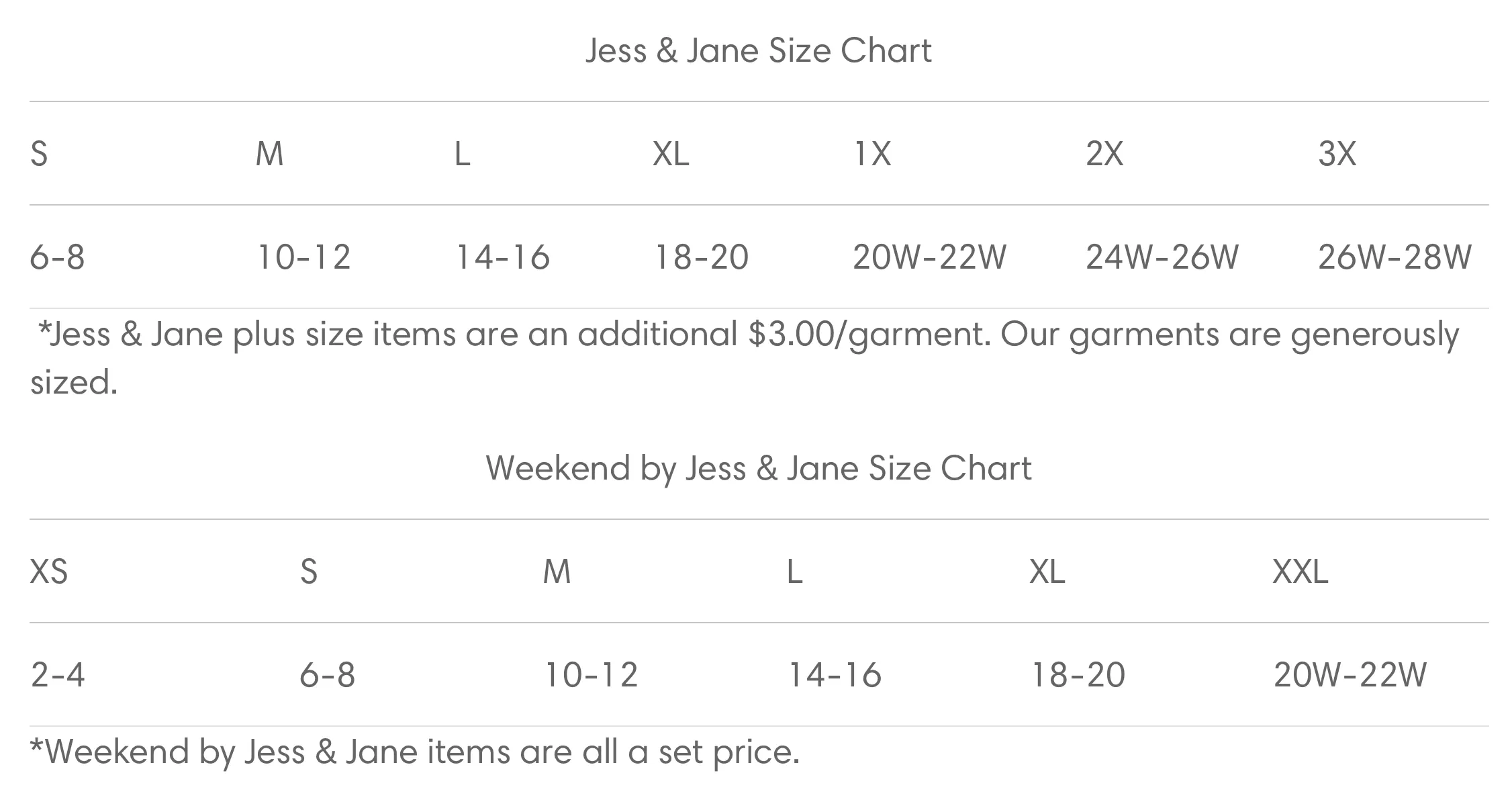This screenshot has height=806, width=1512.
Task: Click the 6-8 value under S in Weekend chart
Action: click(x=327, y=675)
